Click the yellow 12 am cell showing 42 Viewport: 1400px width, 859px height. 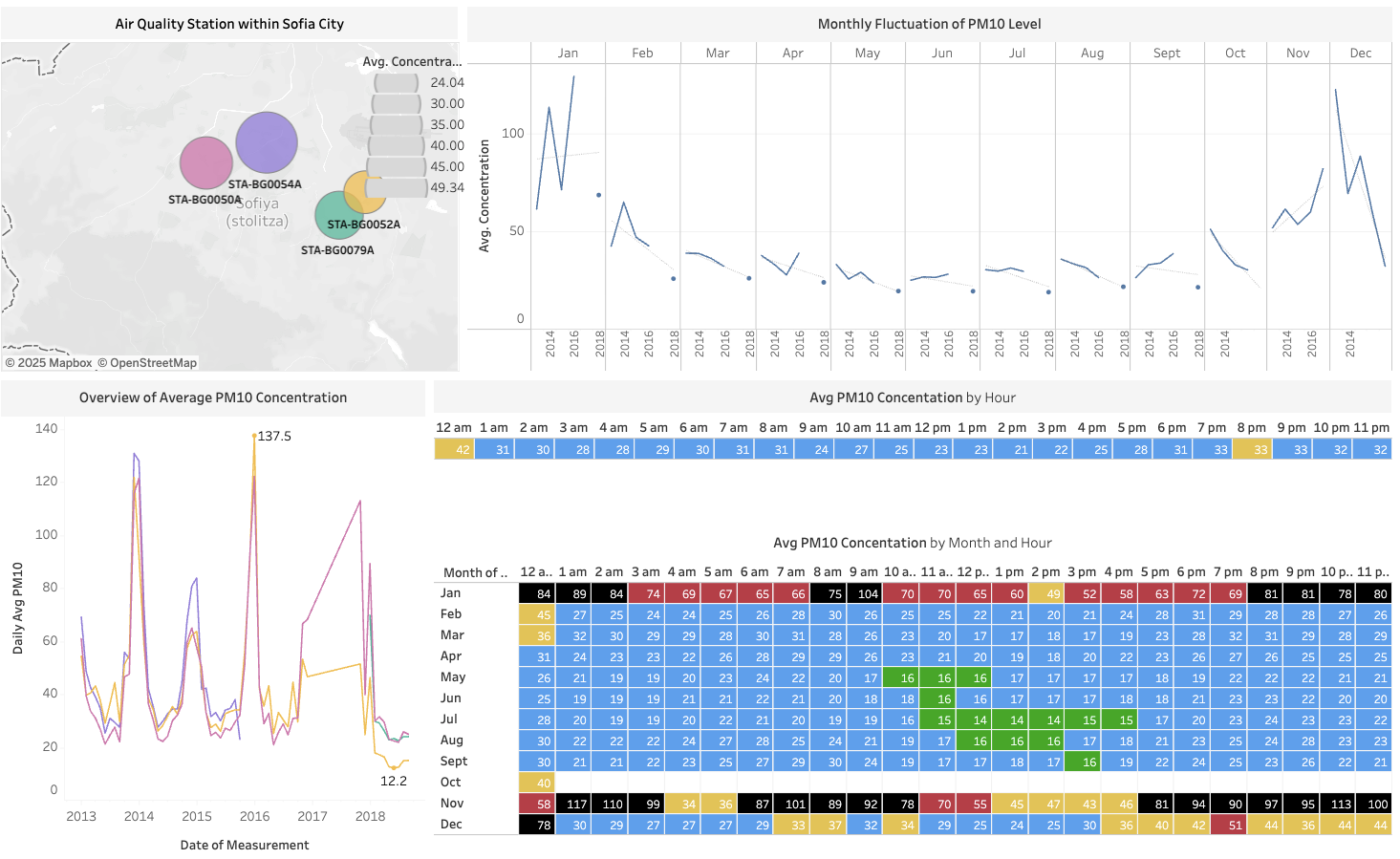point(454,450)
